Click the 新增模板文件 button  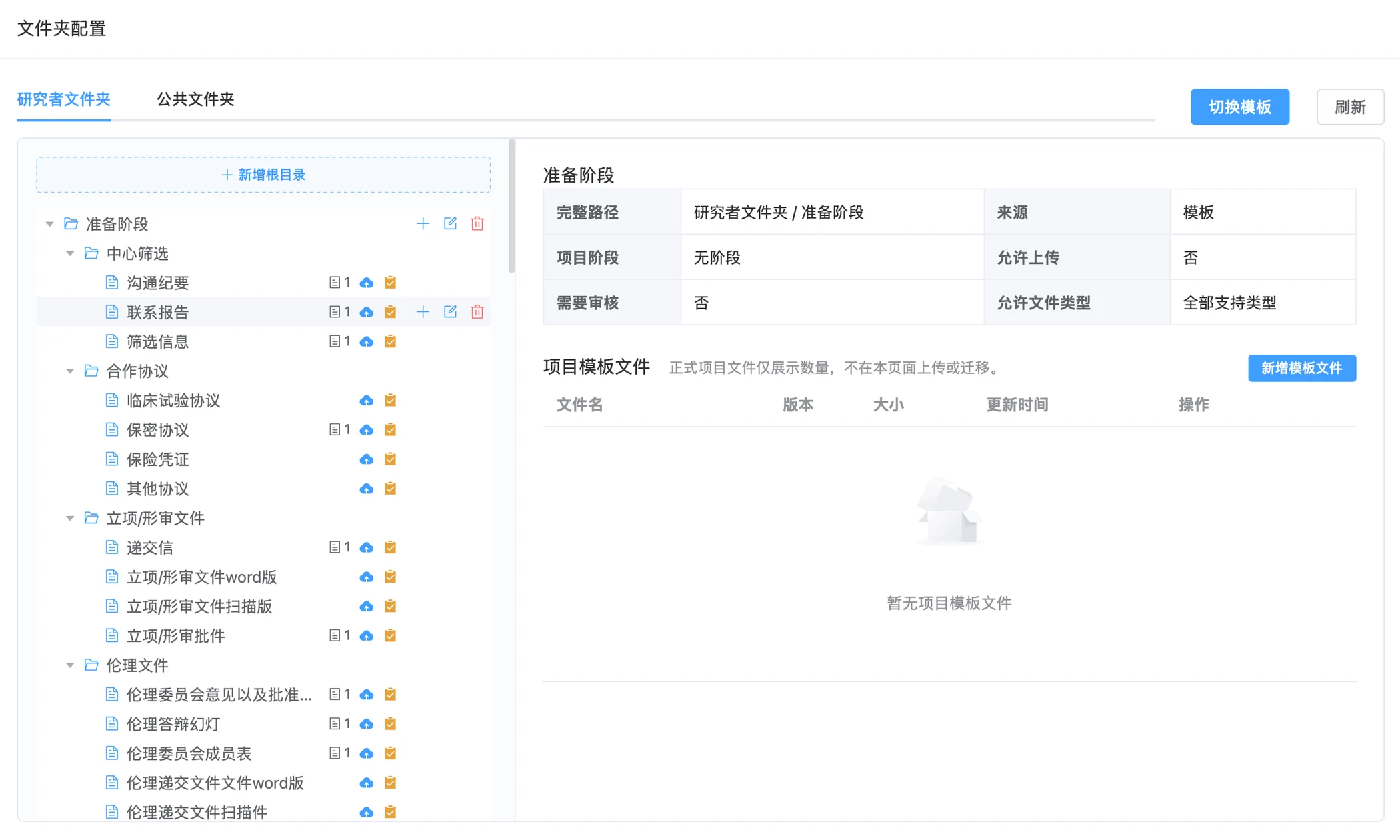click(1301, 368)
